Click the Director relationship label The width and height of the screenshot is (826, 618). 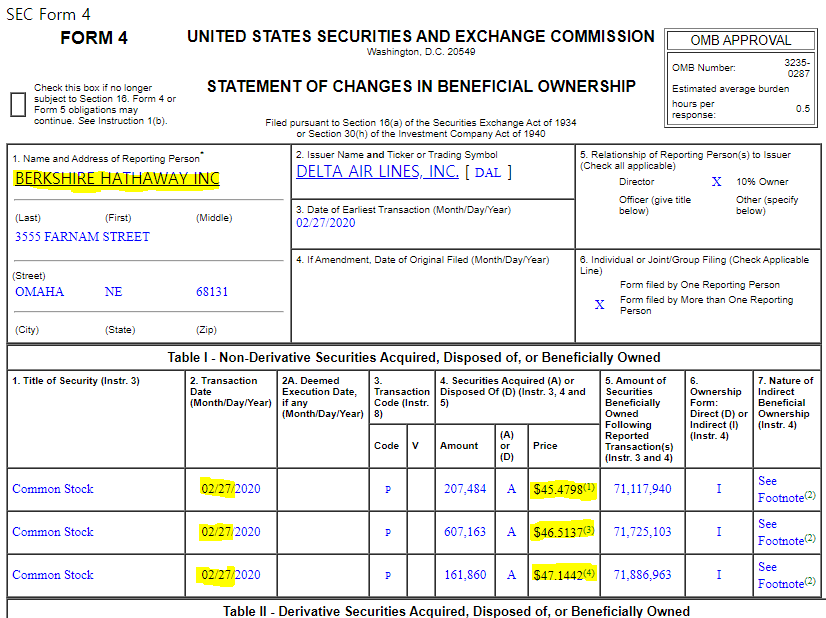[636, 182]
